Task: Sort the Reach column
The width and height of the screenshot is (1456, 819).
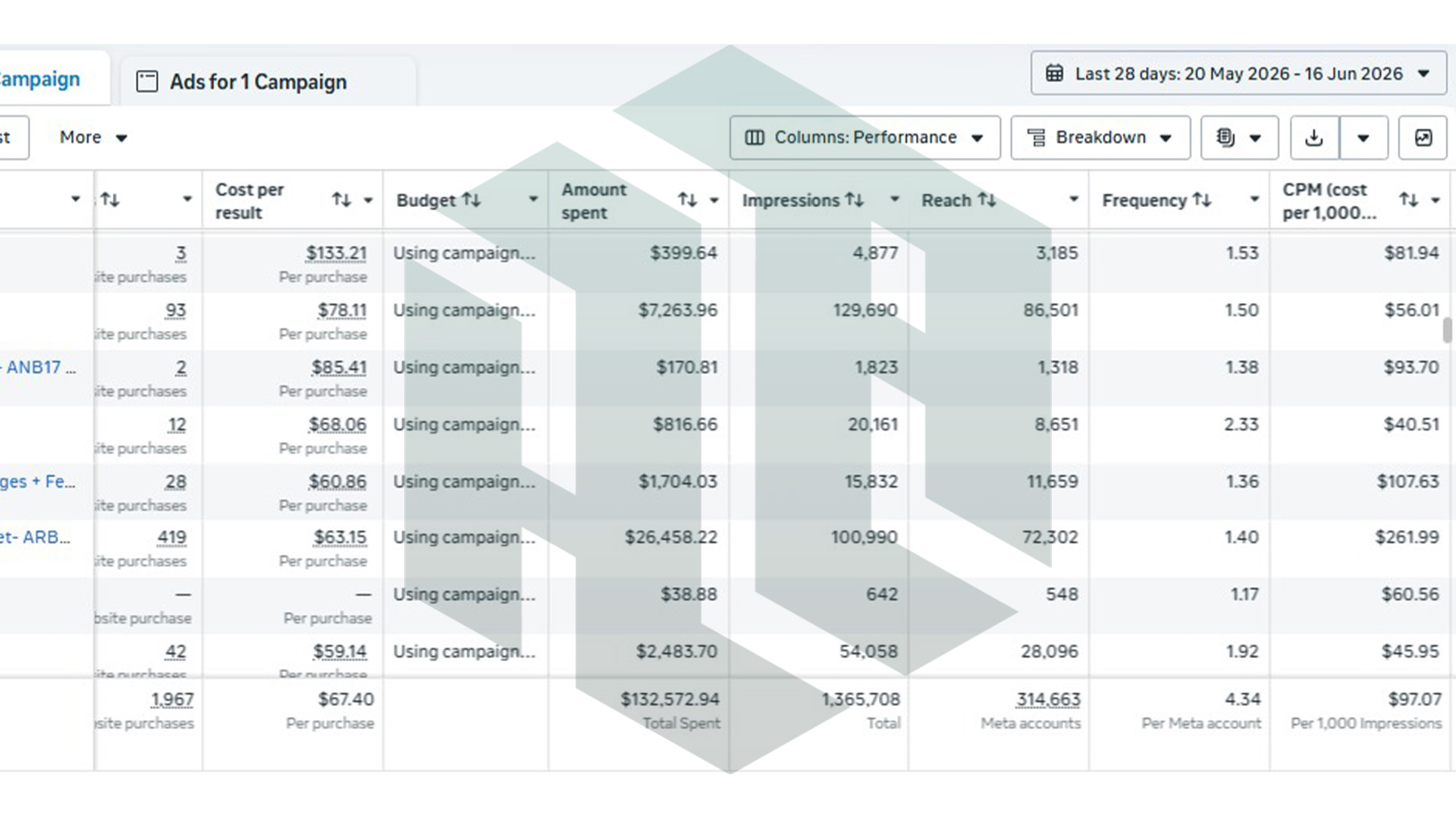Action: (987, 199)
